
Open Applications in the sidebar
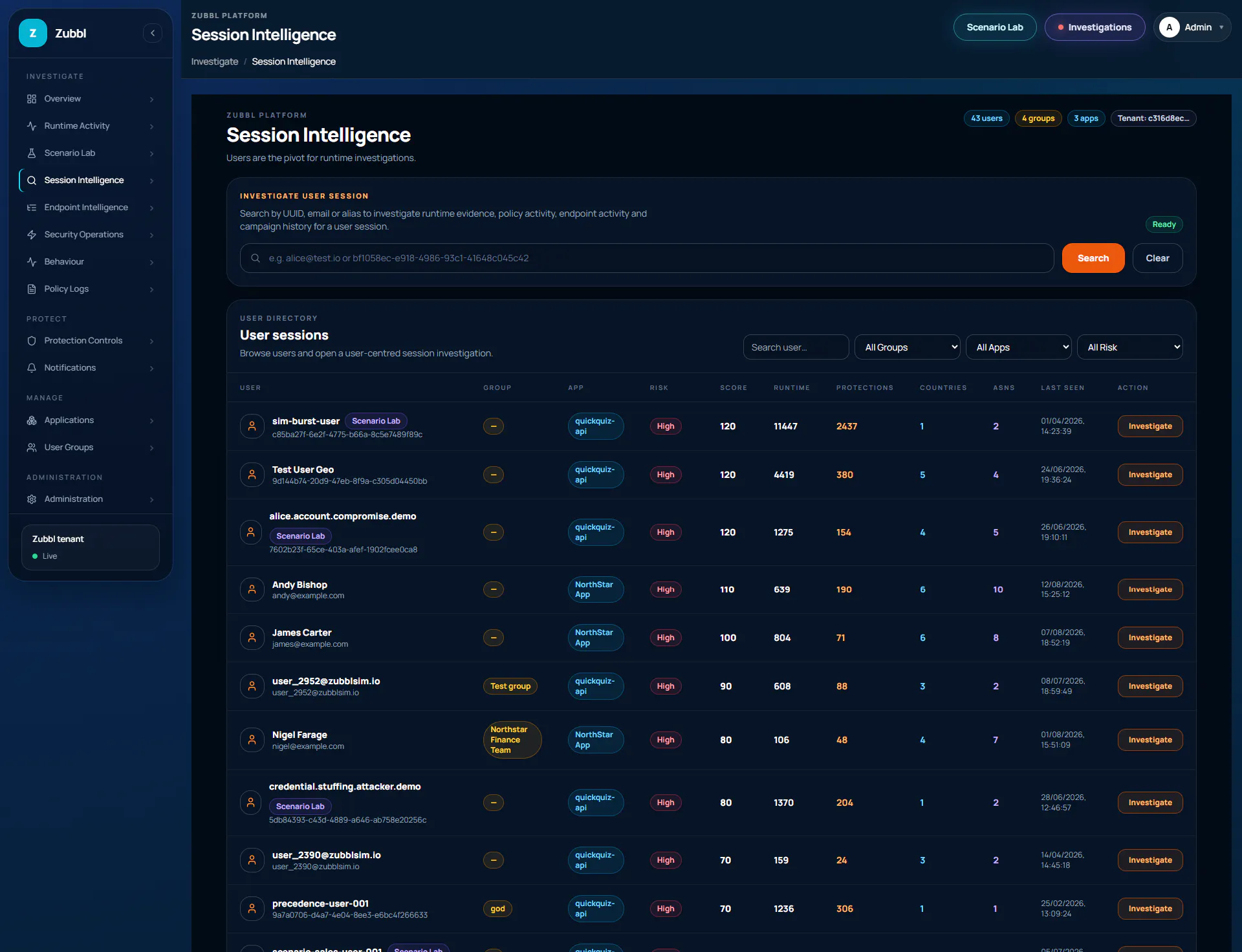coord(91,420)
